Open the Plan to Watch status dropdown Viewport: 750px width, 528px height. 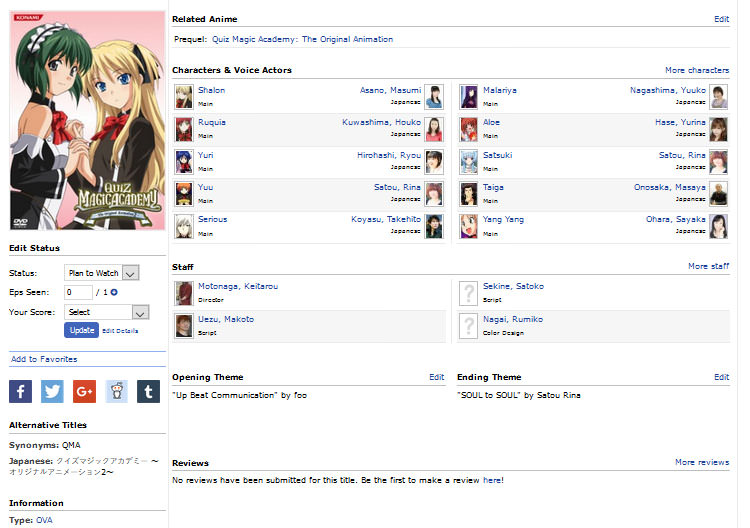click(101, 272)
